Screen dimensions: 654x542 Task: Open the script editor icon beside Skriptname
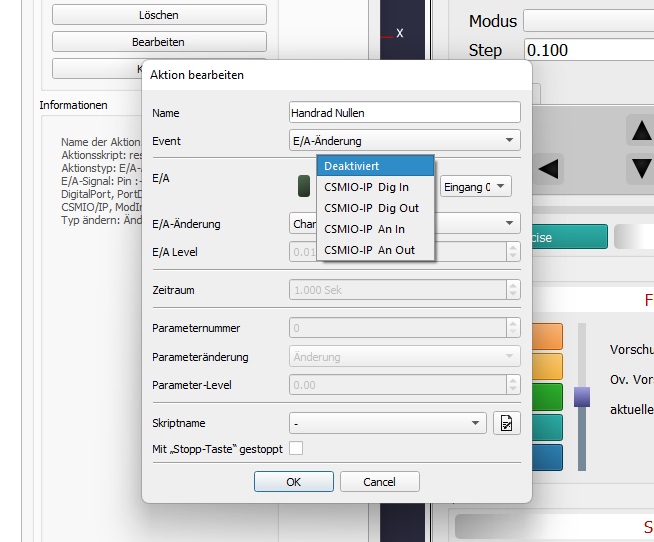[x=507, y=423]
